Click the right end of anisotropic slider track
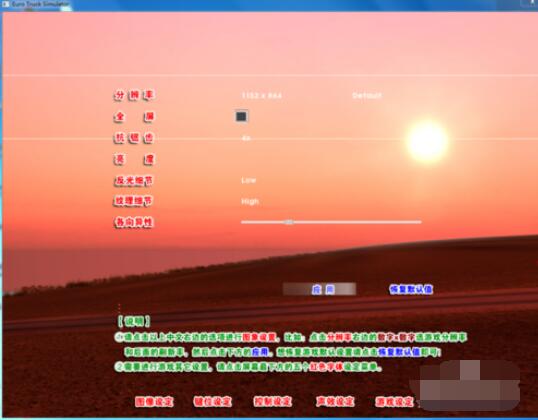 [419, 222]
